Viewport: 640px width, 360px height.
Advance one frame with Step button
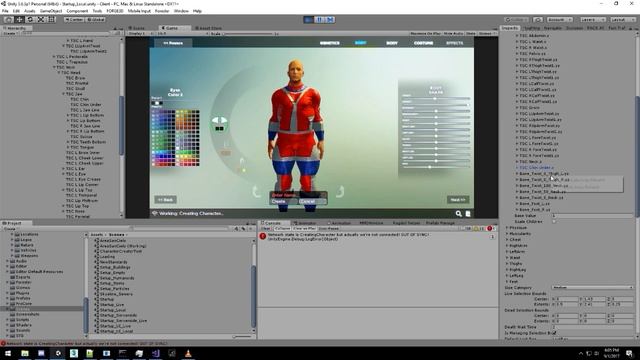pyautogui.click(x=330, y=20)
